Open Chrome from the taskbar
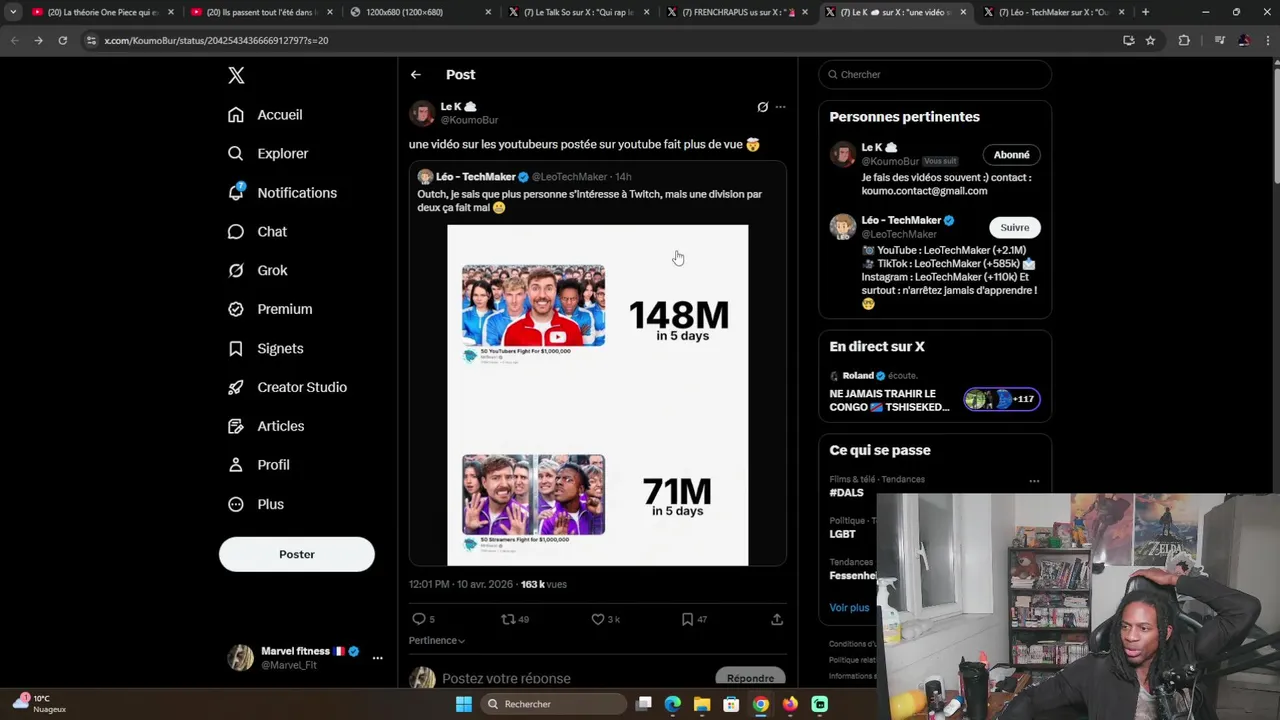The height and width of the screenshot is (720, 1280). pyautogui.click(x=761, y=704)
